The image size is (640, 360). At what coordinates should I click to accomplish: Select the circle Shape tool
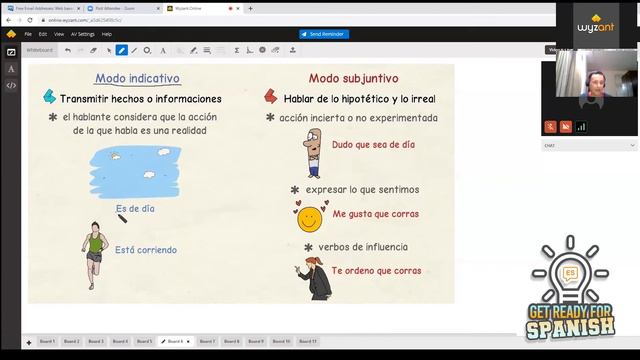(x=147, y=50)
